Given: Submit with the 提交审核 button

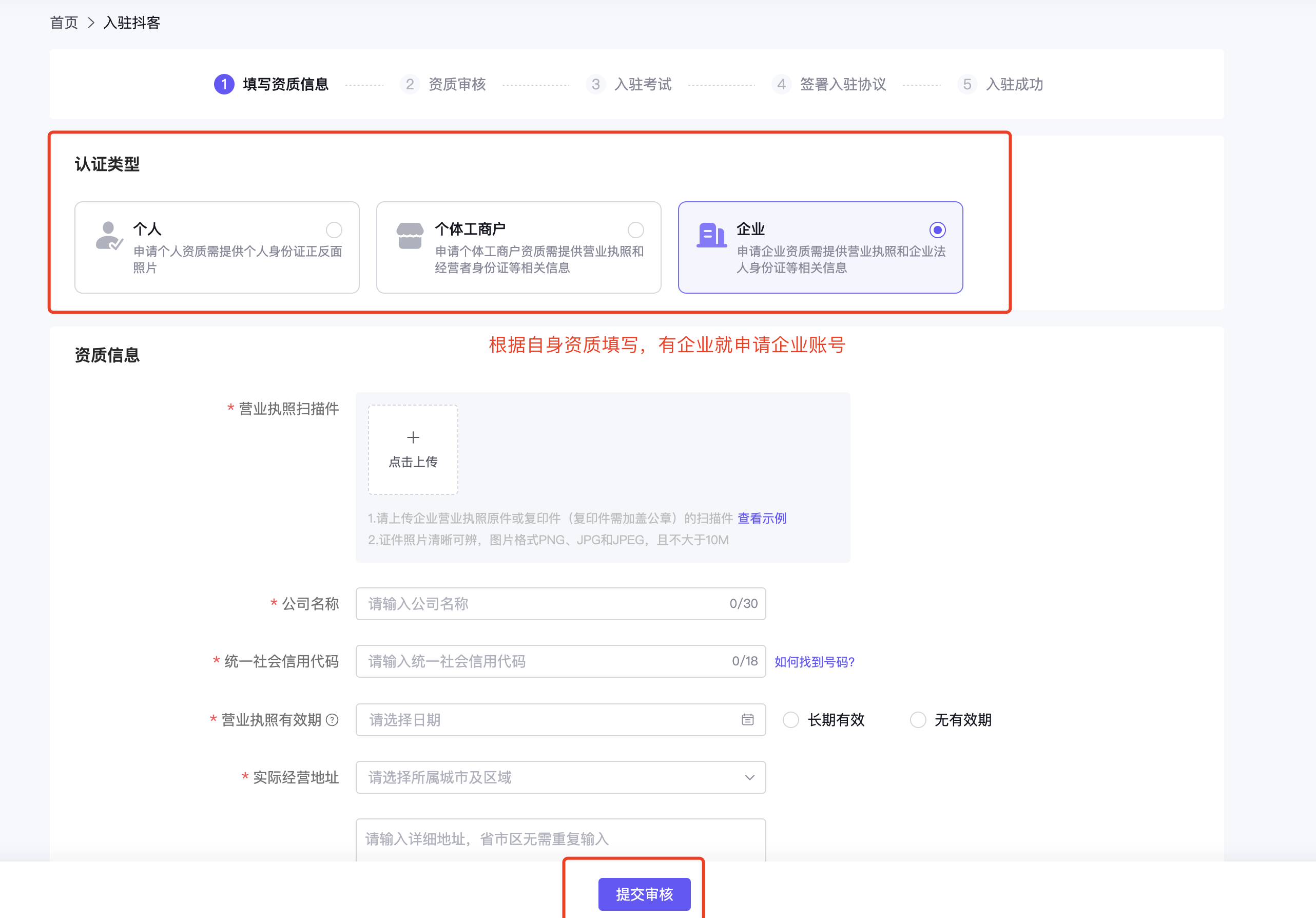Looking at the screenshot, I should pos(644,894).
